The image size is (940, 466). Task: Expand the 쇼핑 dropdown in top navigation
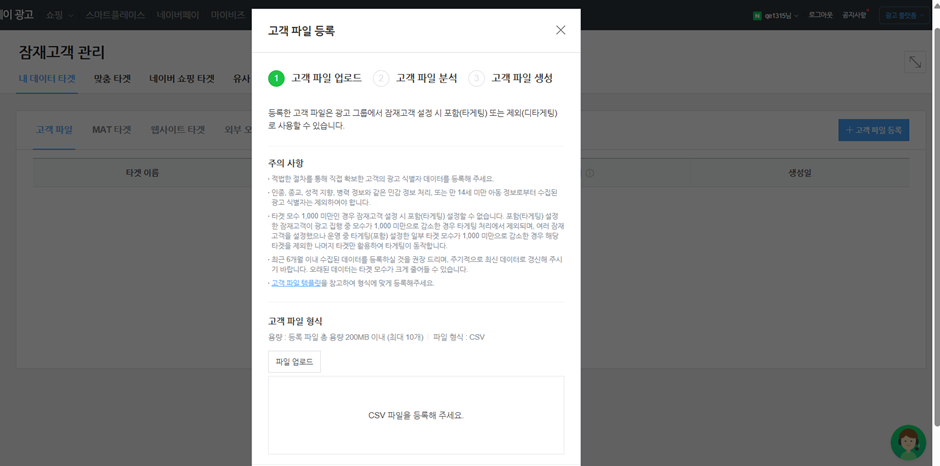pyautogui.click(x=59, y=15)
